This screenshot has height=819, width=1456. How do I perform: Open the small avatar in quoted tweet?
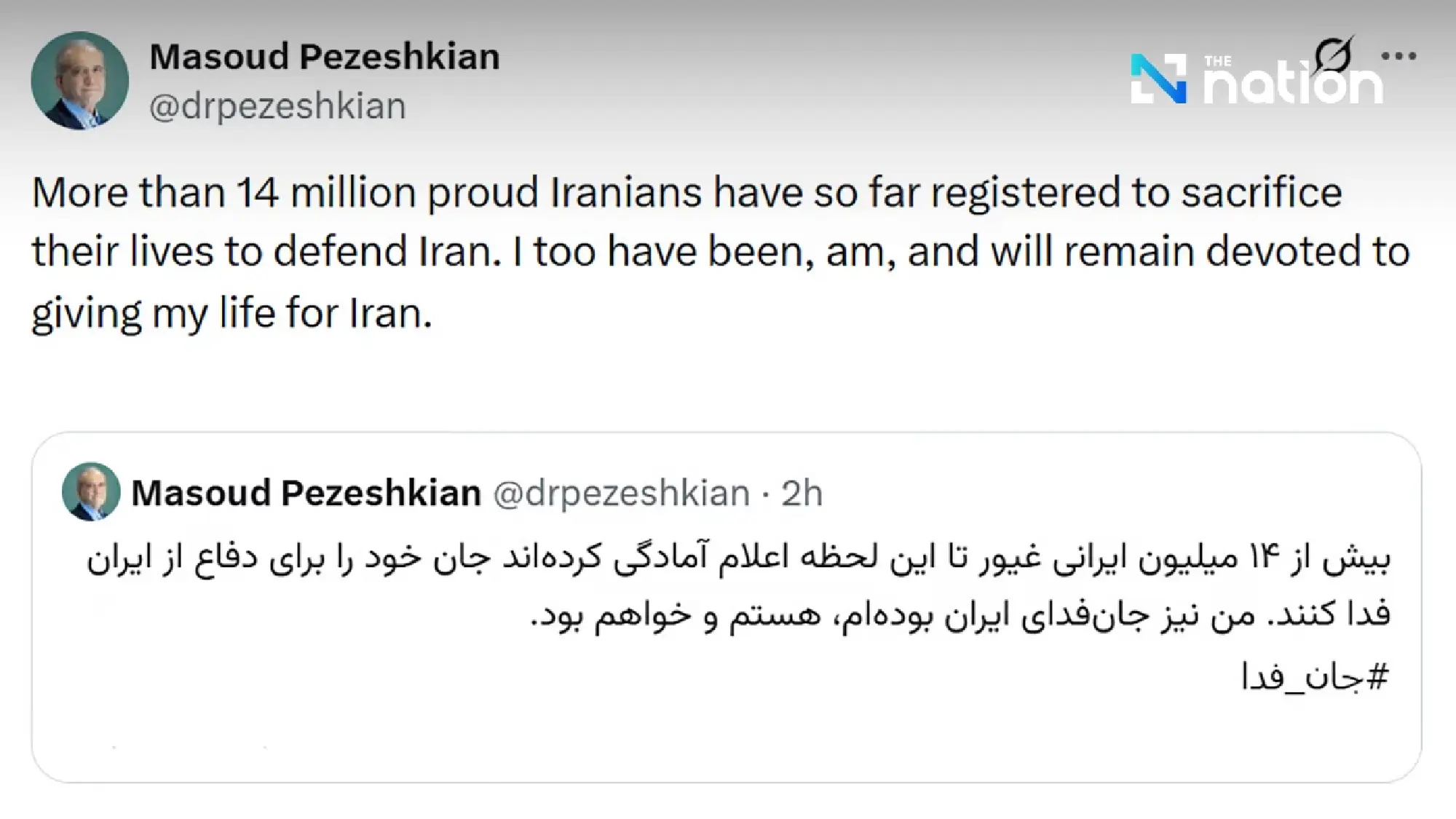[x=91, y=491]
